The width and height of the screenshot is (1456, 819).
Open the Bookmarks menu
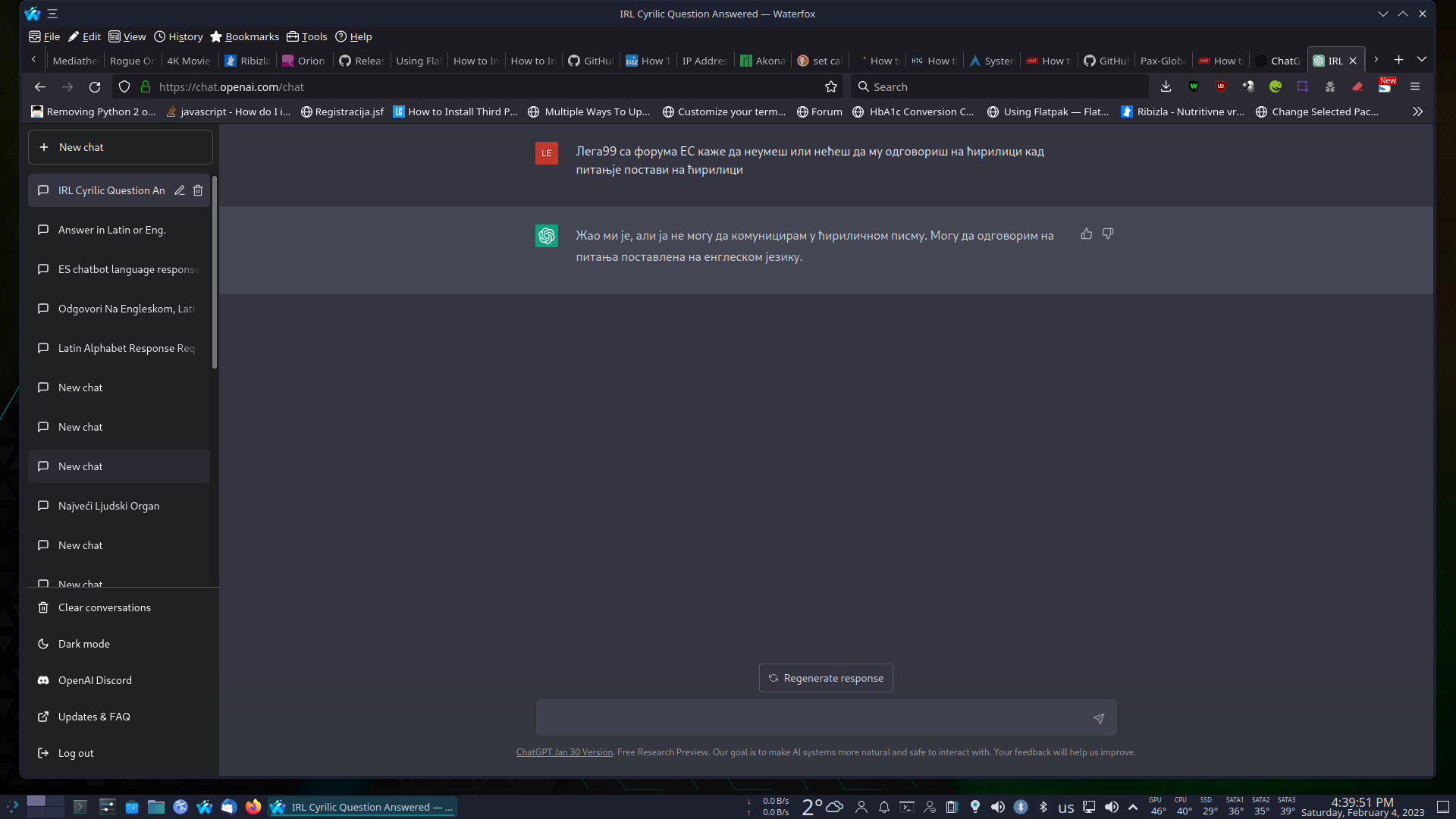point(244,36)
